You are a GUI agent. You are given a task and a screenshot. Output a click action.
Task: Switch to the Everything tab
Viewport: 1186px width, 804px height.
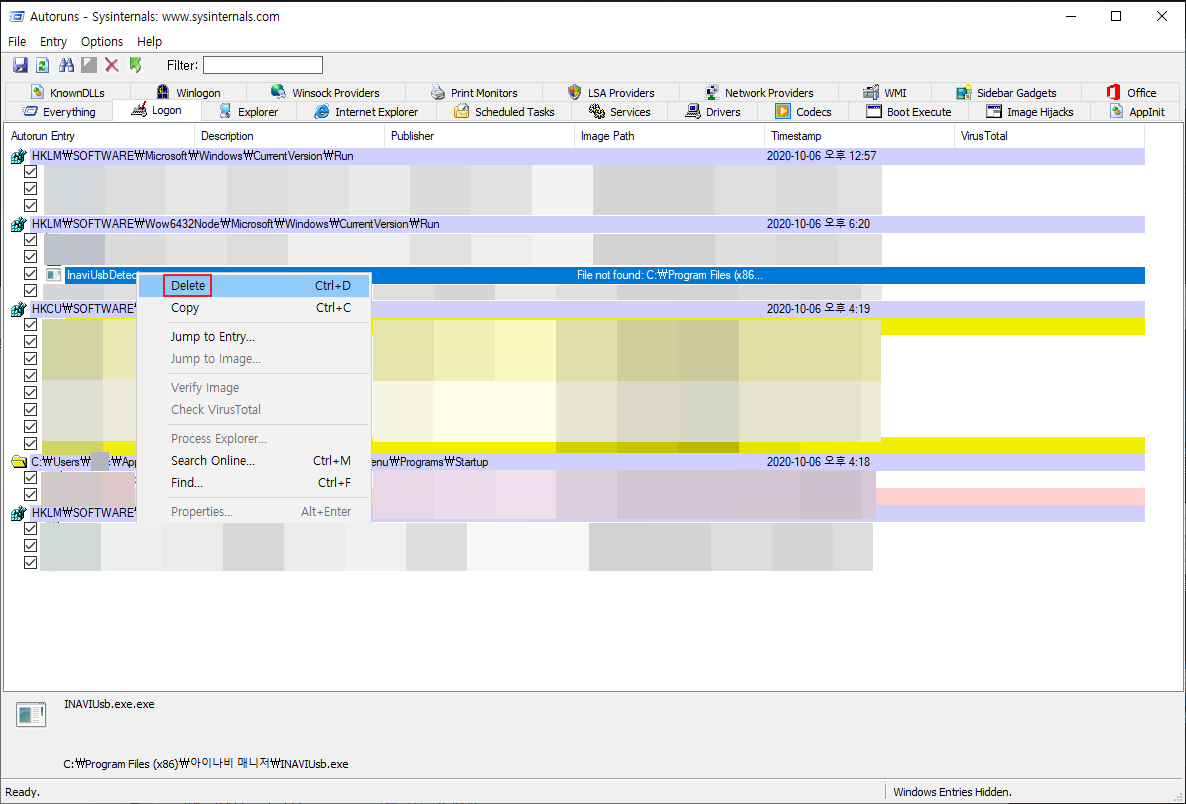coord(59,112)
